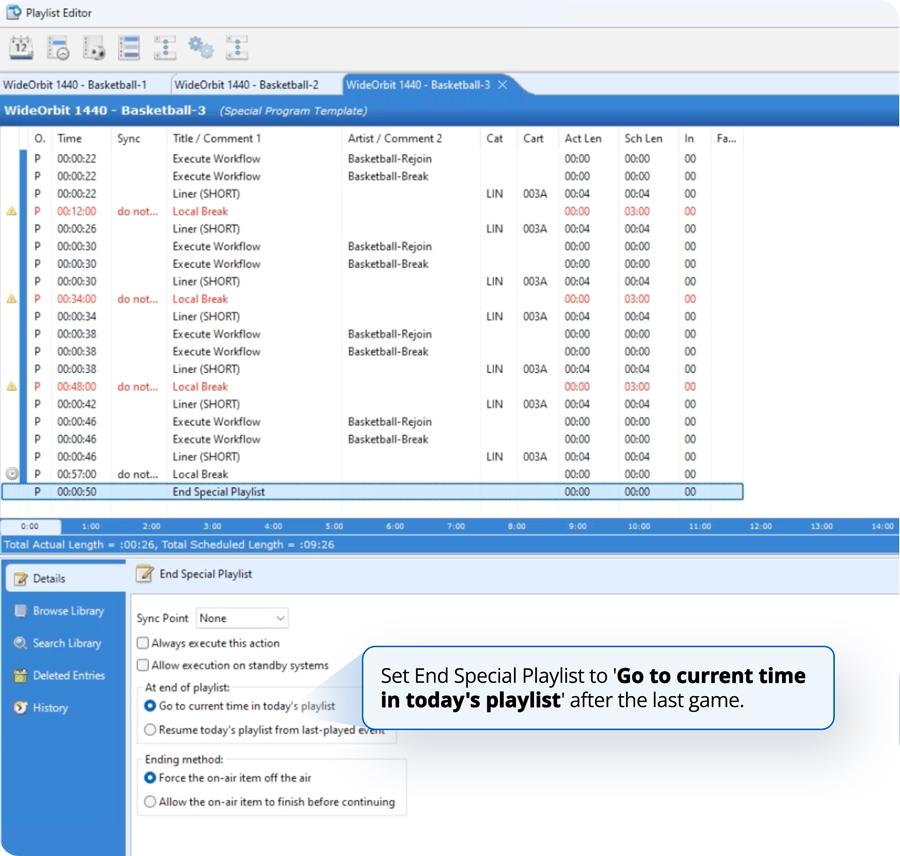Click the History clock icon
Viewport: 900px width, 856px height.
tap(21, 708)
